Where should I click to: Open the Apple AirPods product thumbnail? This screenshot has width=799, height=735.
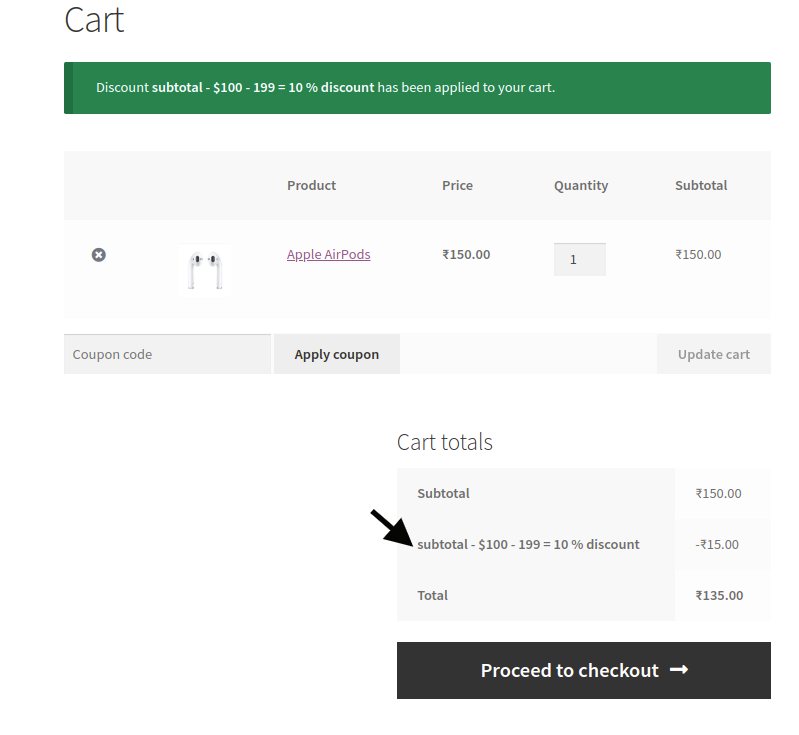point(204,270)
